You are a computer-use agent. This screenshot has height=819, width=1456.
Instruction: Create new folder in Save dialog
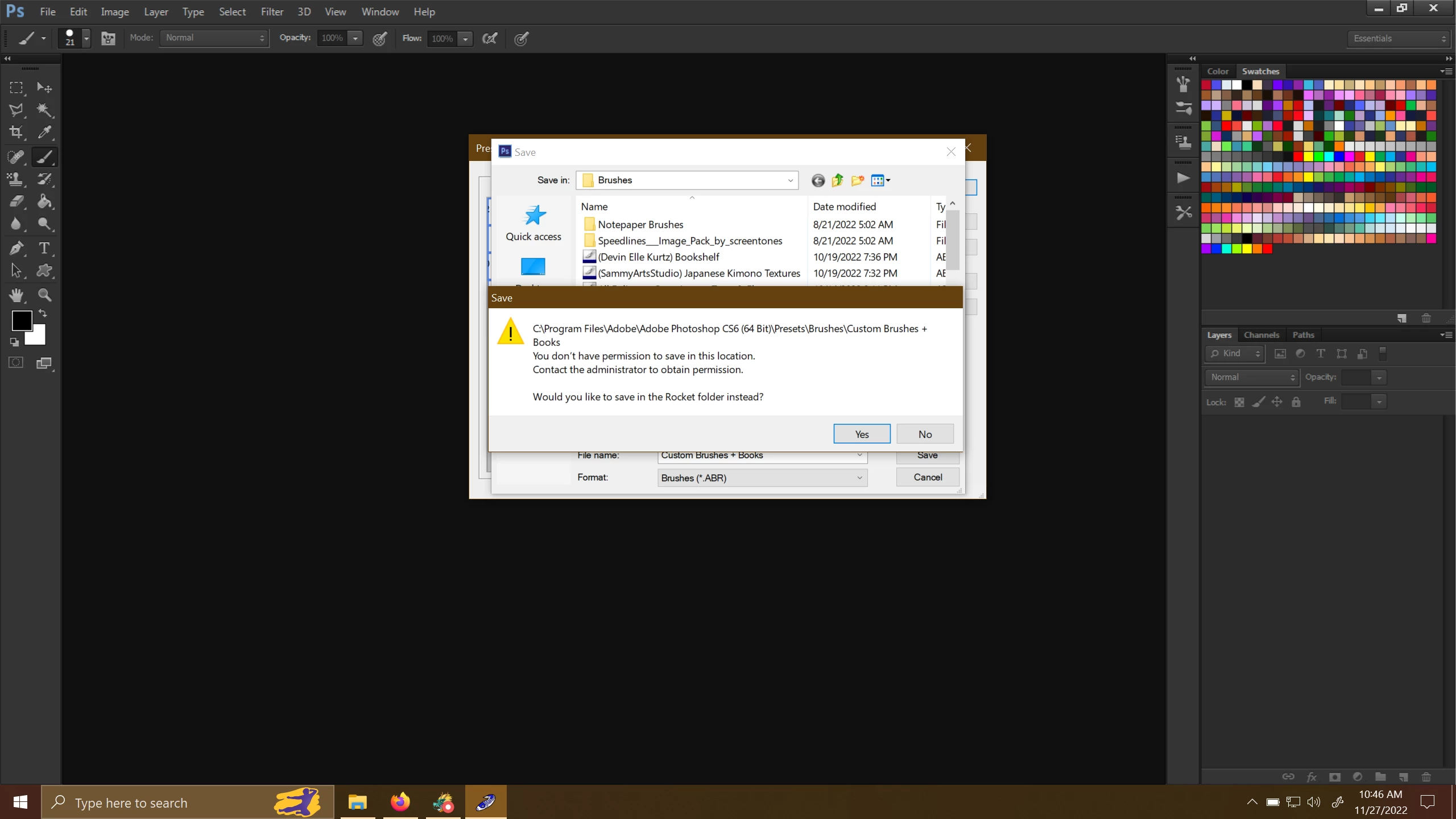click(857, 180)
